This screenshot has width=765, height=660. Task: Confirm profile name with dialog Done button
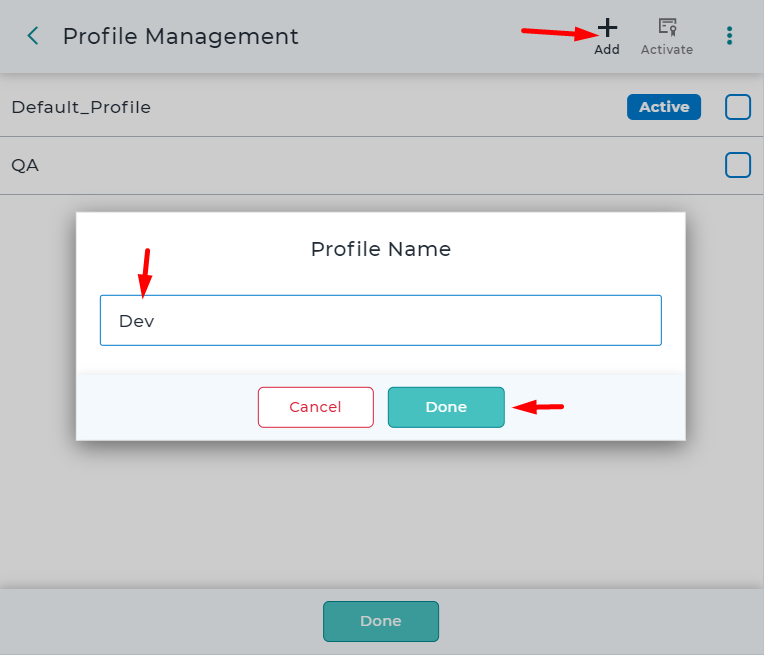pyautogui.click(x=446, y=407)
